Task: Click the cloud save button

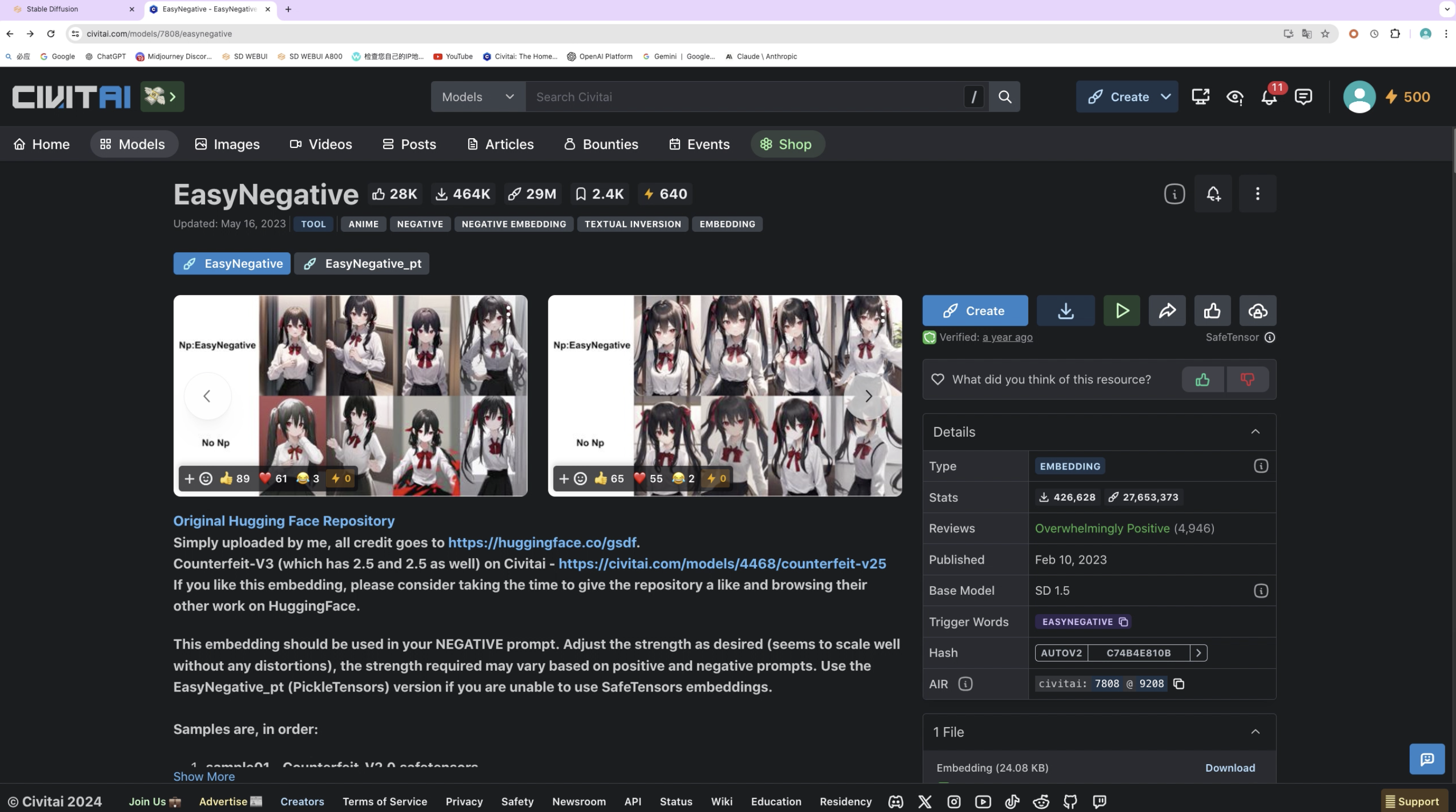Action: [x=1257, y=311]
